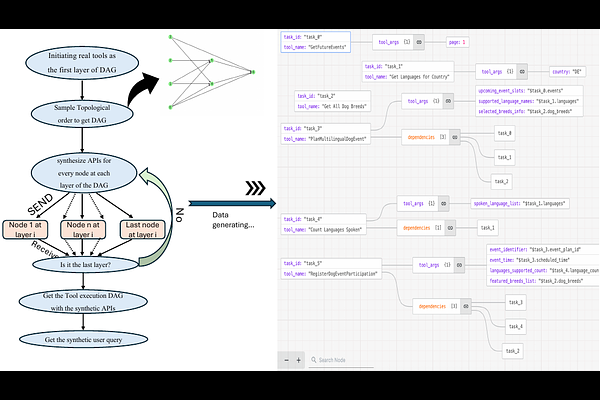
Task: Toggle the task_3 dependencies link icon
Action: pyautogui.click(x=455, y=137)
